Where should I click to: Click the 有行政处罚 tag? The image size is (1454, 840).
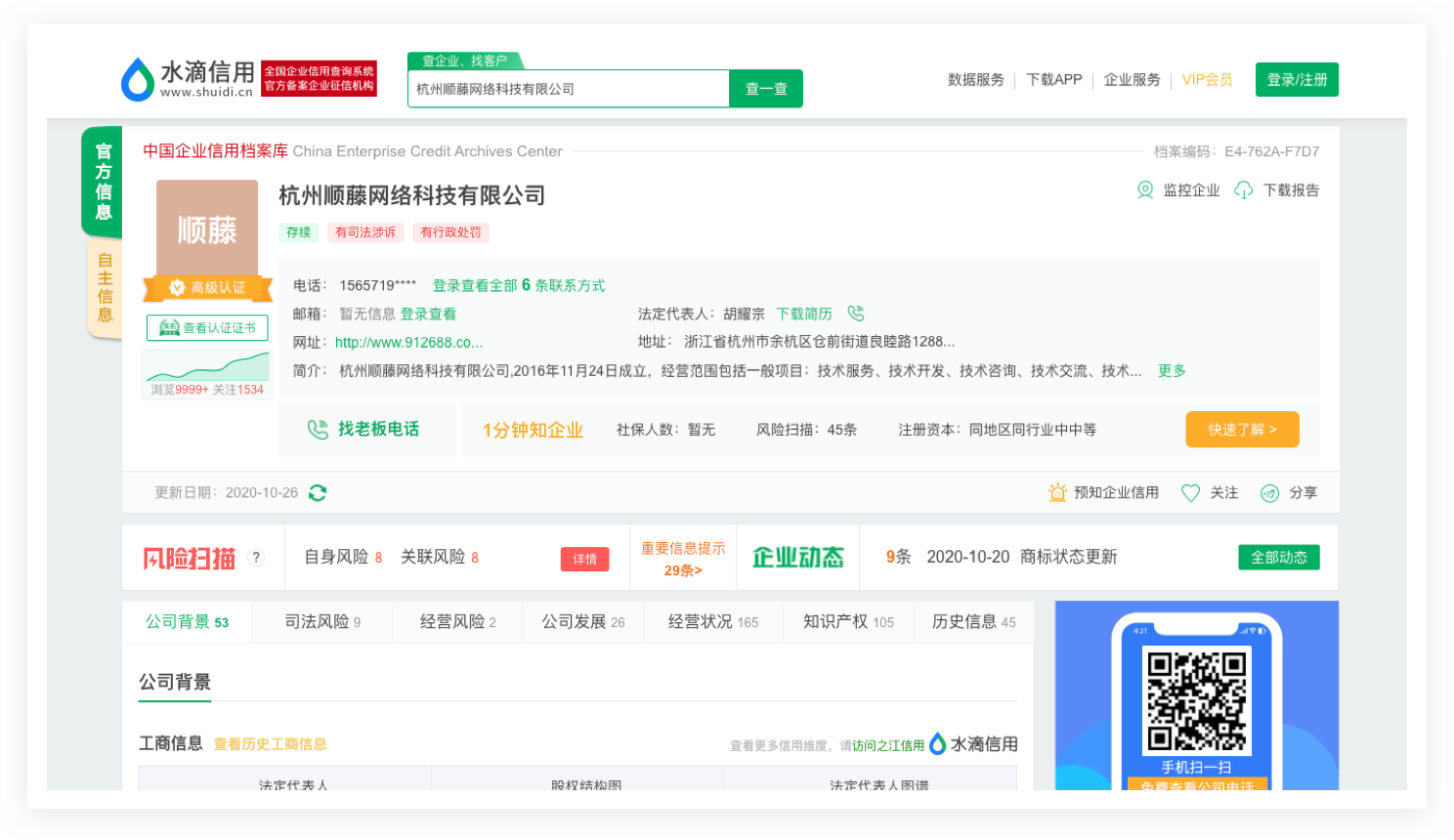pos(450,232)
